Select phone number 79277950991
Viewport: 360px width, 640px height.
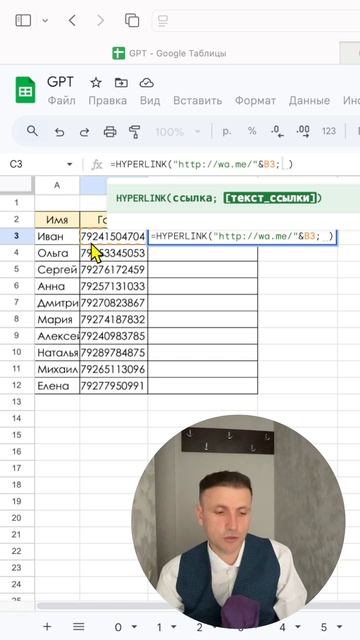click(113, 386)
